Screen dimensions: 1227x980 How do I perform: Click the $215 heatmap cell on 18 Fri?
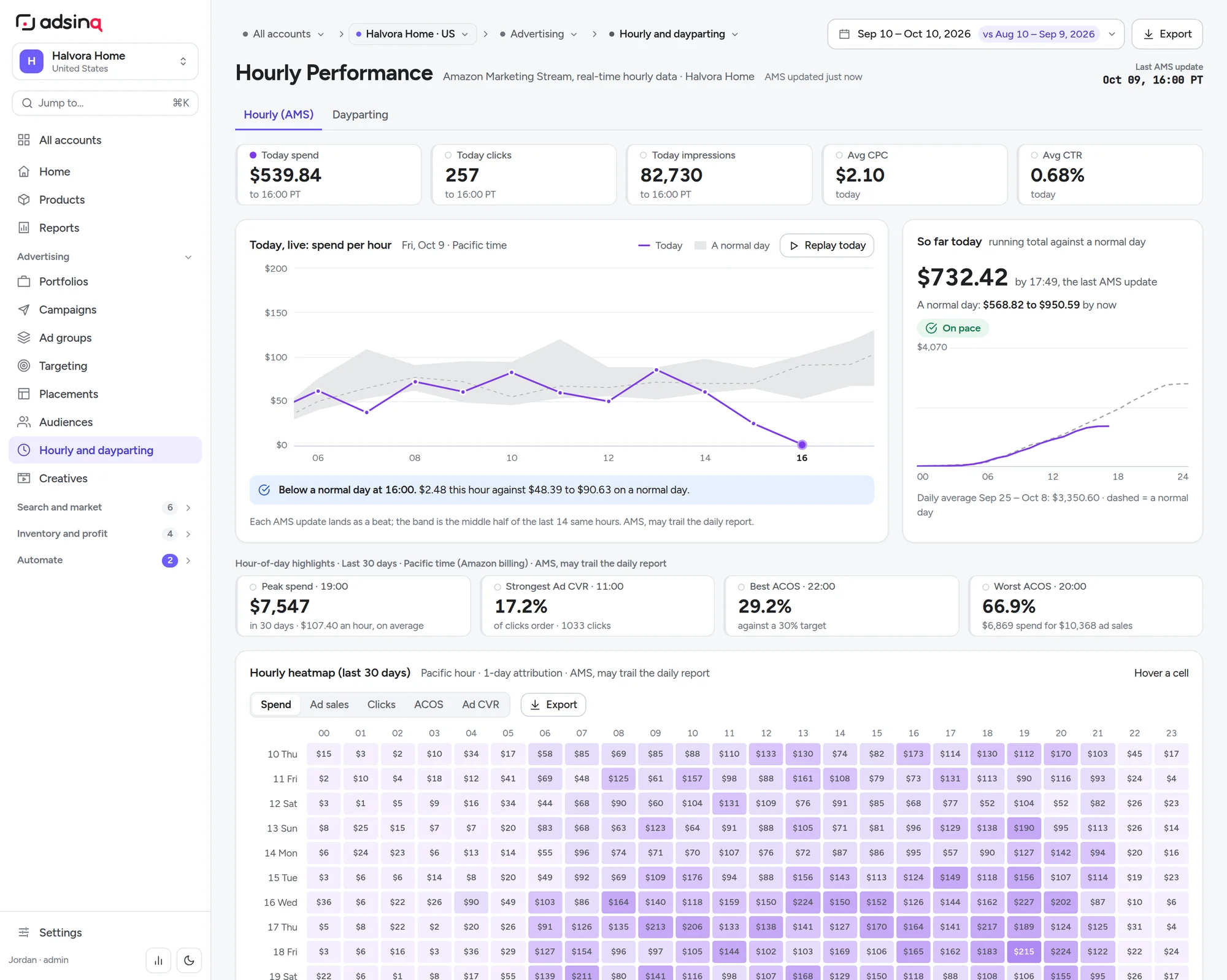pos(1024,952)
